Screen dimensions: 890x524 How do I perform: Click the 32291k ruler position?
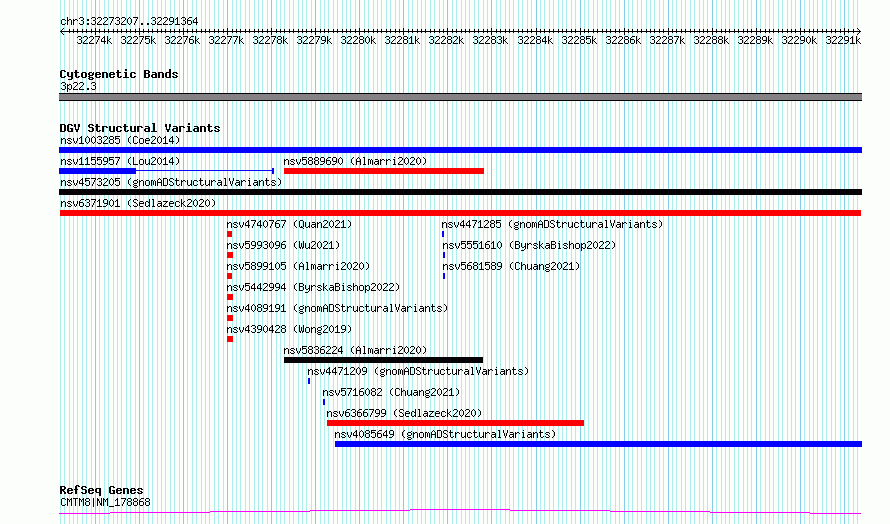point(843,40)
